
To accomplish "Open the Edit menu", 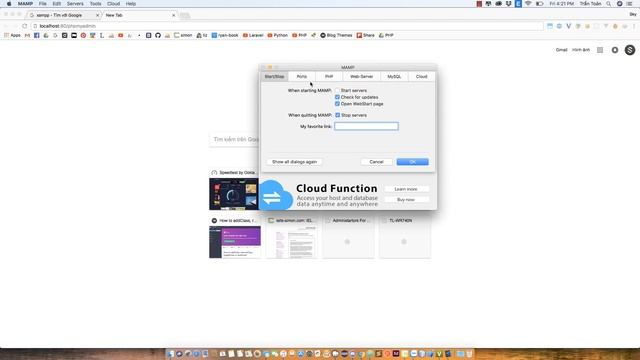I will coord(56,4).
